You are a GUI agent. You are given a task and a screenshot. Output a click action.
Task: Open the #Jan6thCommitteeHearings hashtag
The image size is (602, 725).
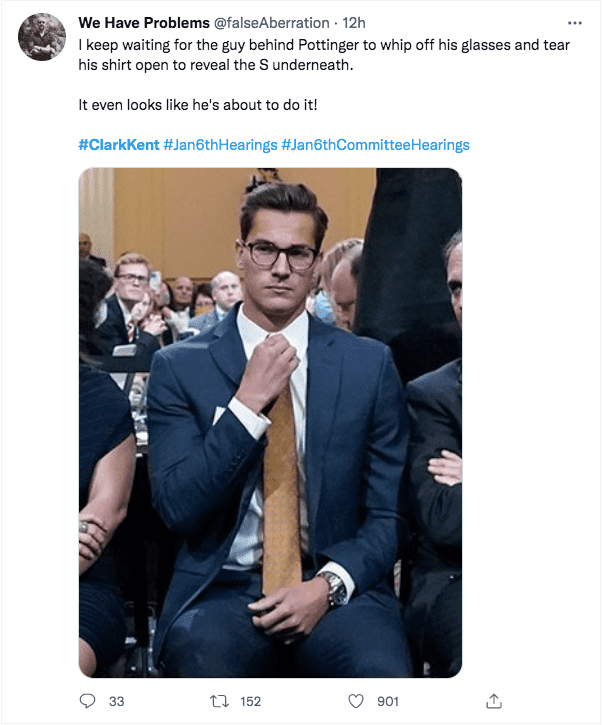(x=375, y=145)
